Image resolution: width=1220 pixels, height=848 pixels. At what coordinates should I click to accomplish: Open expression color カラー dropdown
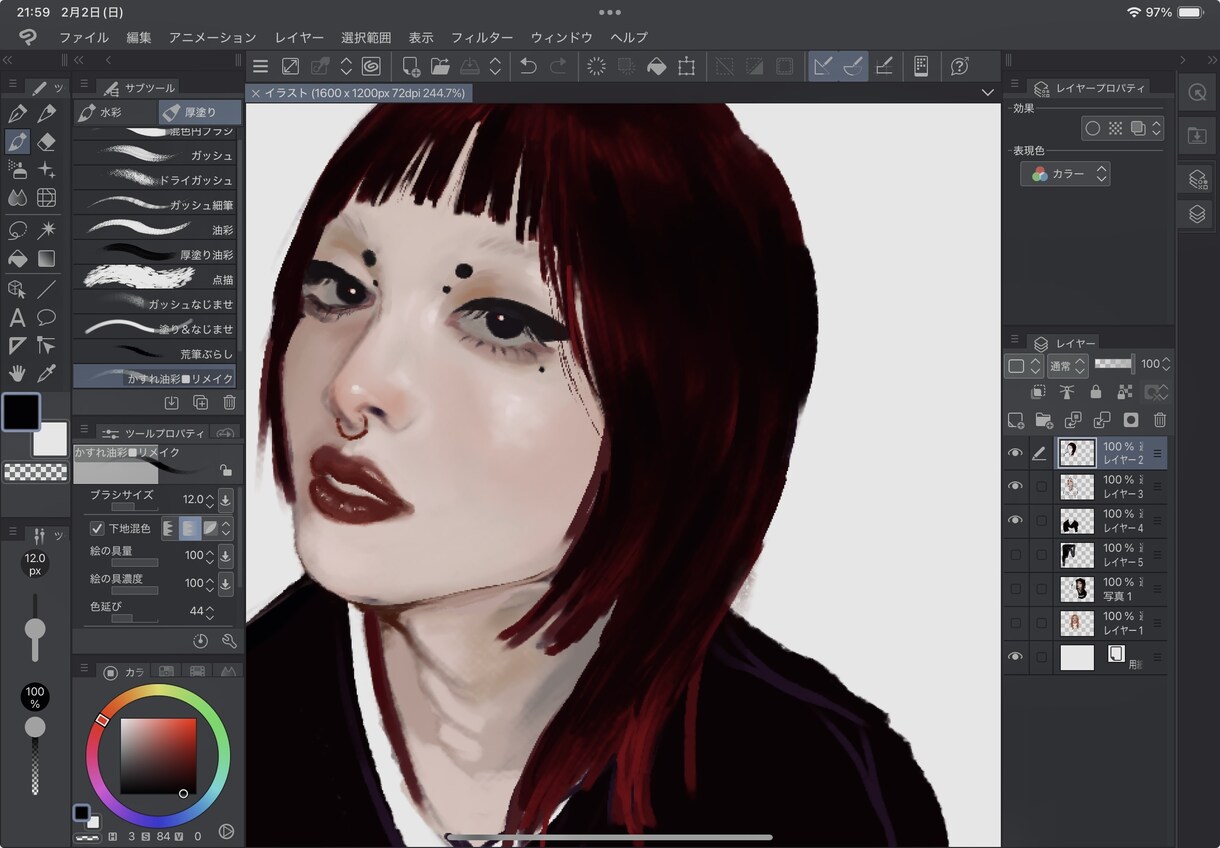[x=1065, y=174]
